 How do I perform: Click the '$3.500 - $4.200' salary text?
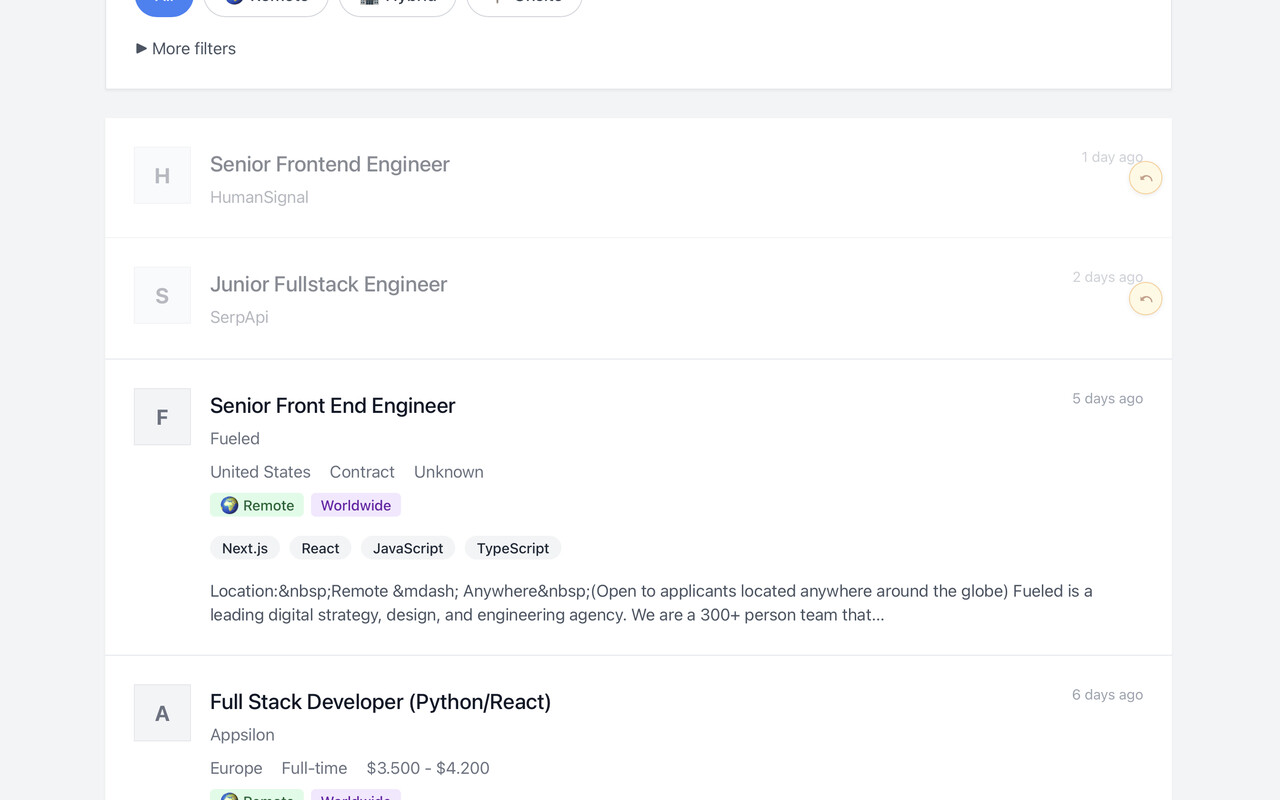pyautogui.click(x=428, y=768)
